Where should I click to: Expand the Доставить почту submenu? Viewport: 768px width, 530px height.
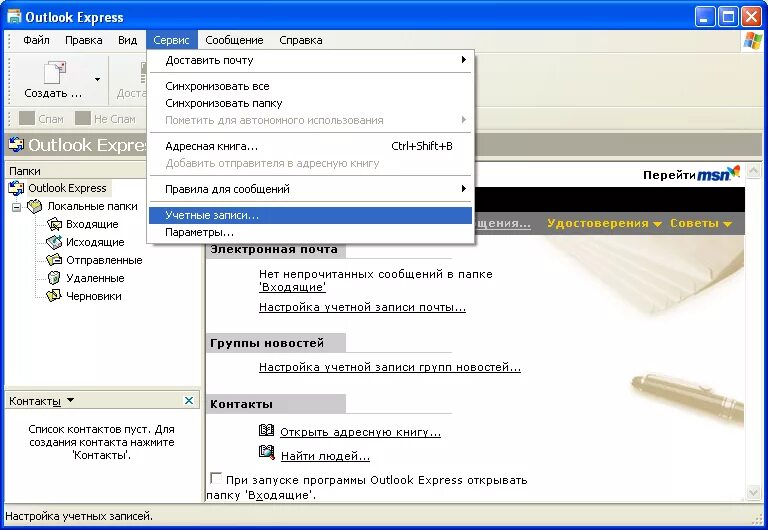(x=311, y=60)
